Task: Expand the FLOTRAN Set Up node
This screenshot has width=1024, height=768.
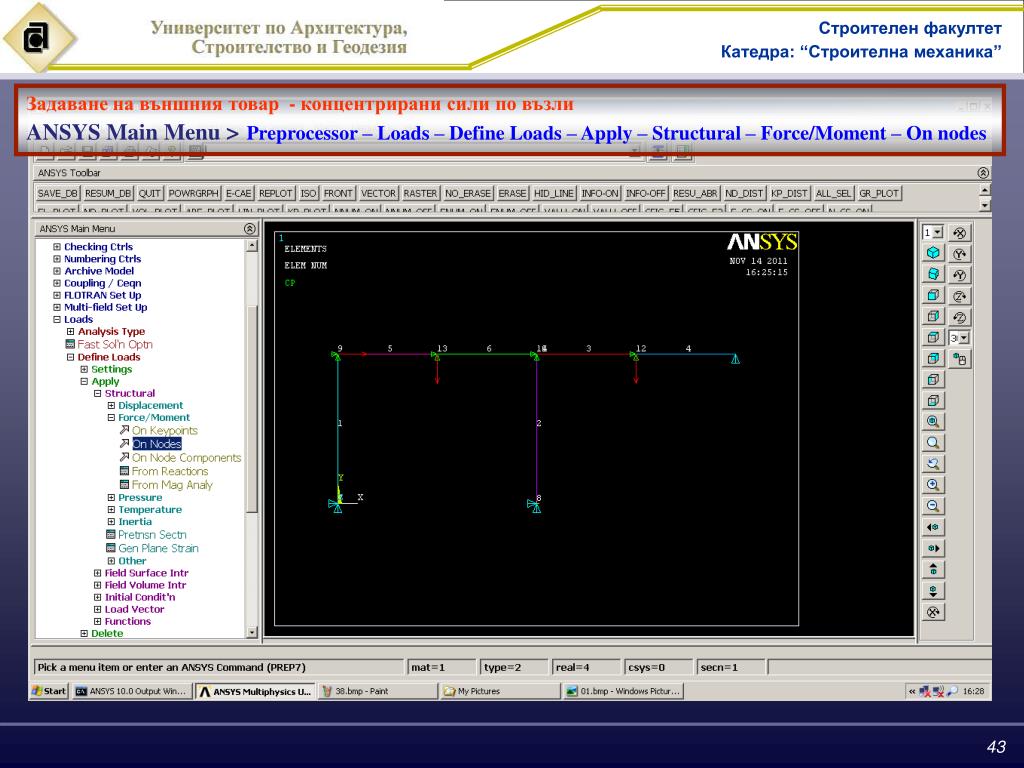Action: (x=57, y=295)
